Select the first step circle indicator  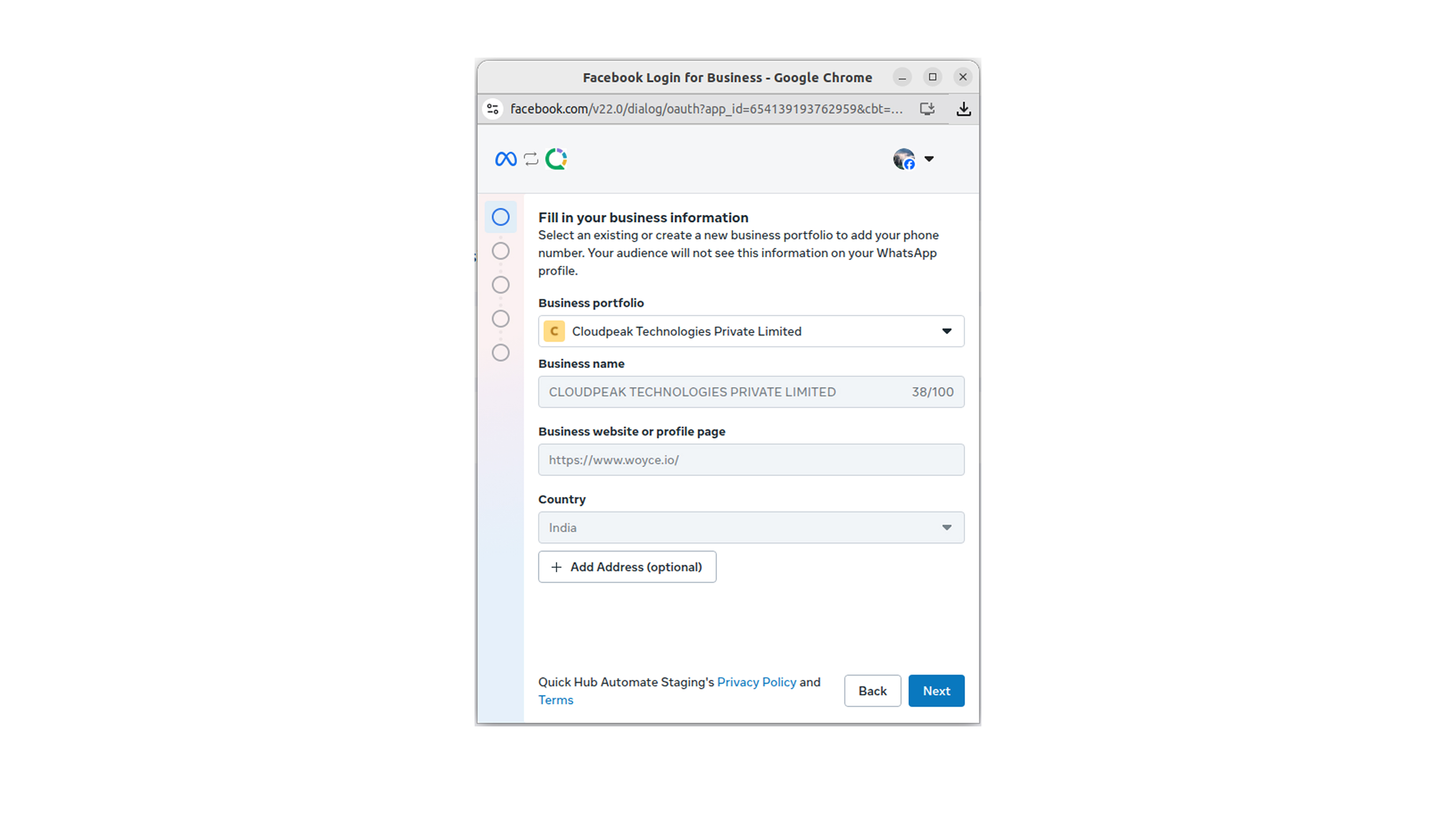[500, 217]
